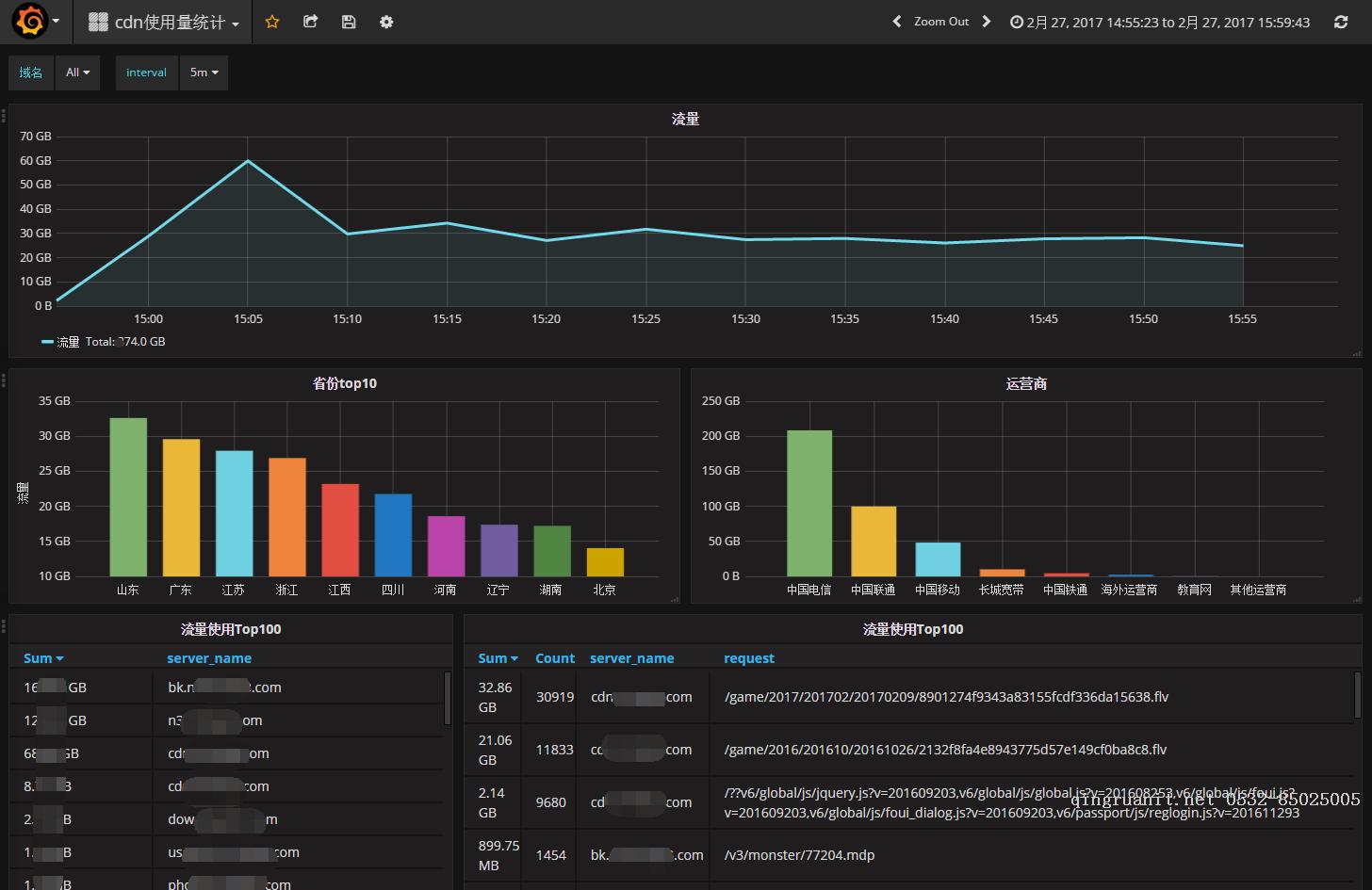Open cdn使用量统计 dashboard dropdown
The width and height of the screenshot is (1372, 890).
164,22
